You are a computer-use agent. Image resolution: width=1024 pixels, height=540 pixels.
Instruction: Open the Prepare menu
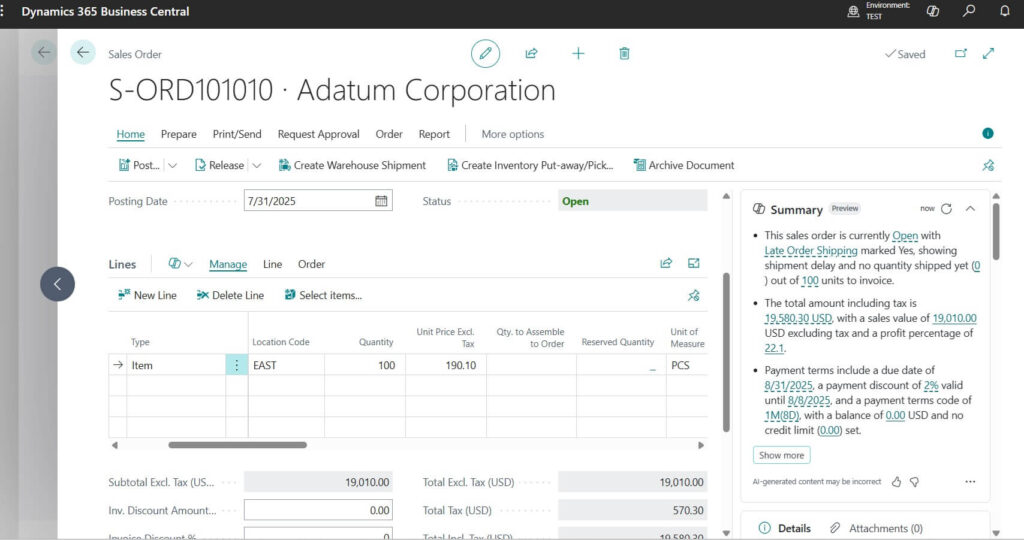(x=178, y=134)
